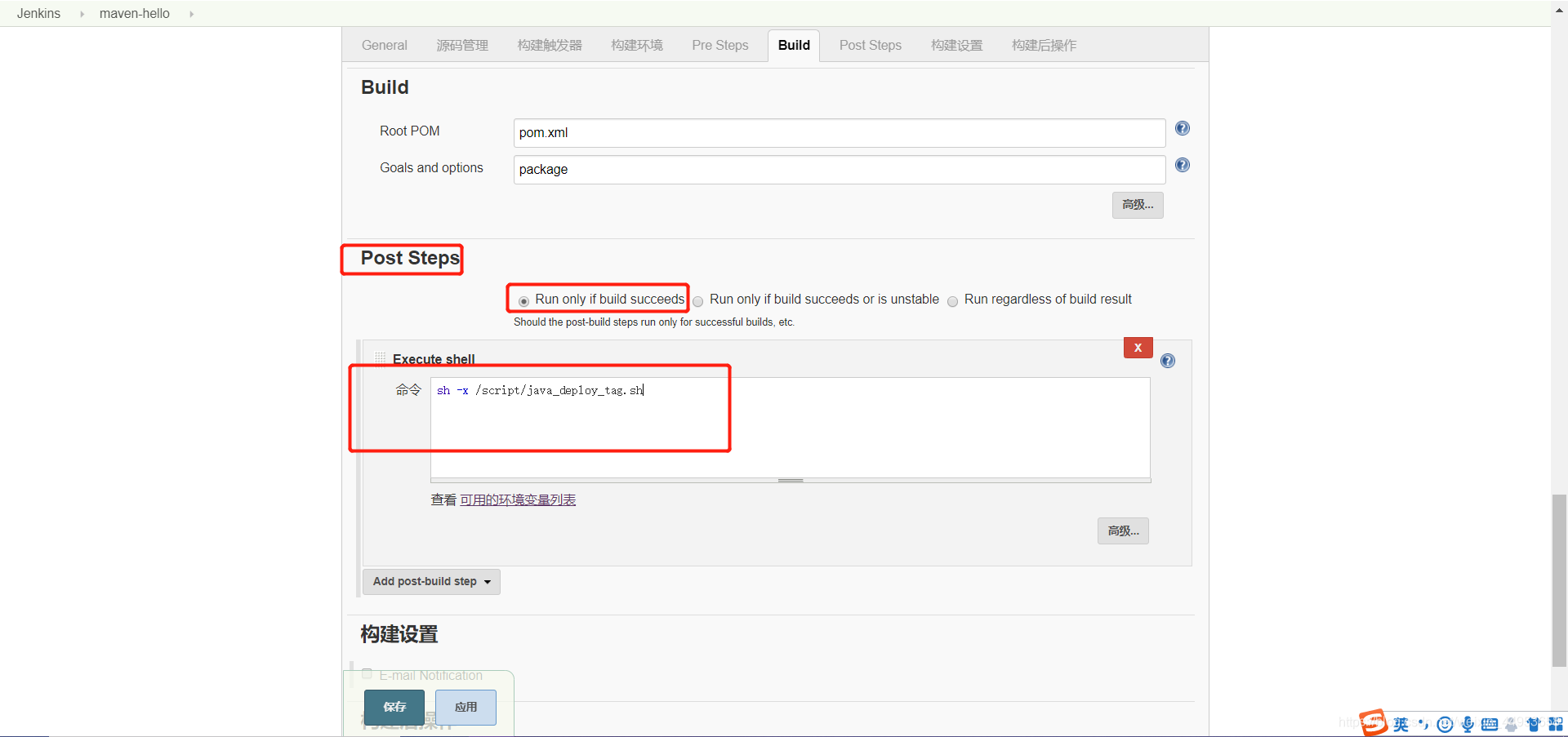Open help for the Execute shell step
Screen dimensions: 1568x737
click(1168, 361)
